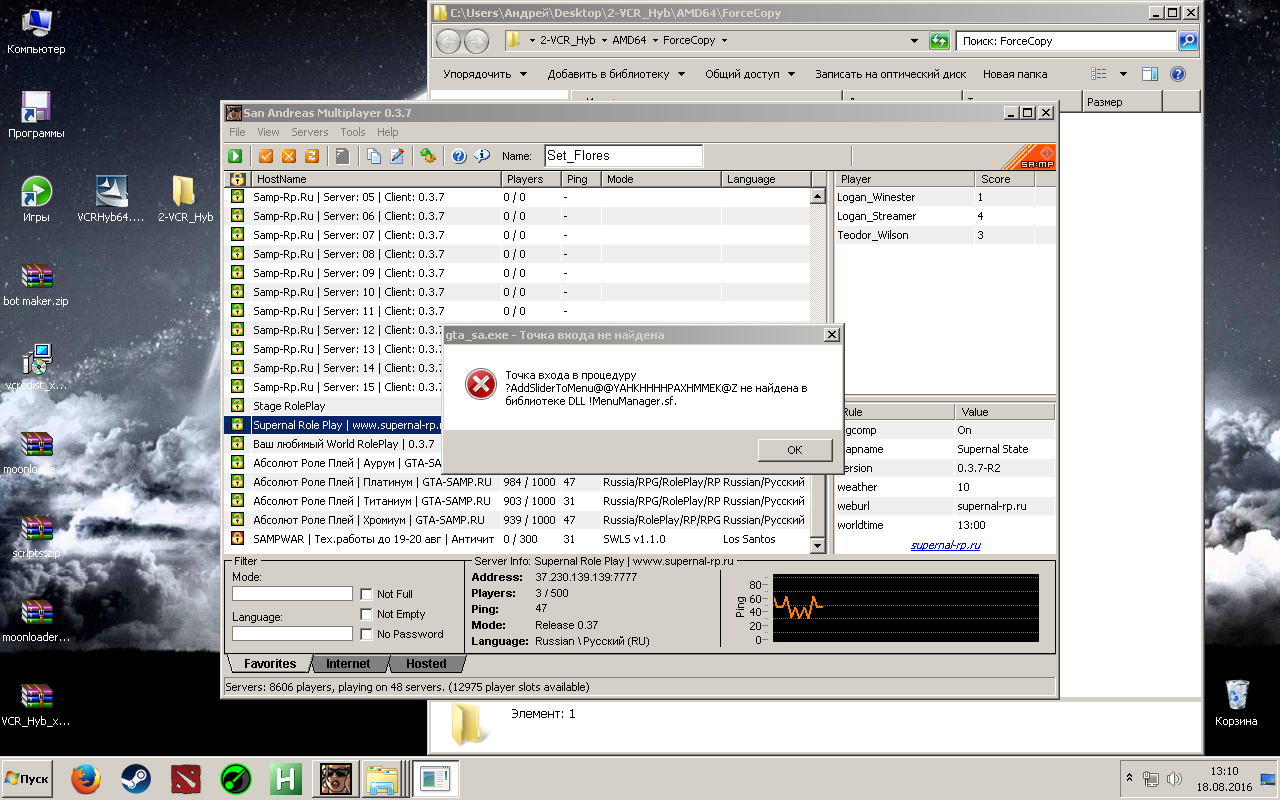Enable the No Password filter checkbox
The image size is (1280, 800).
coord(367,634)
